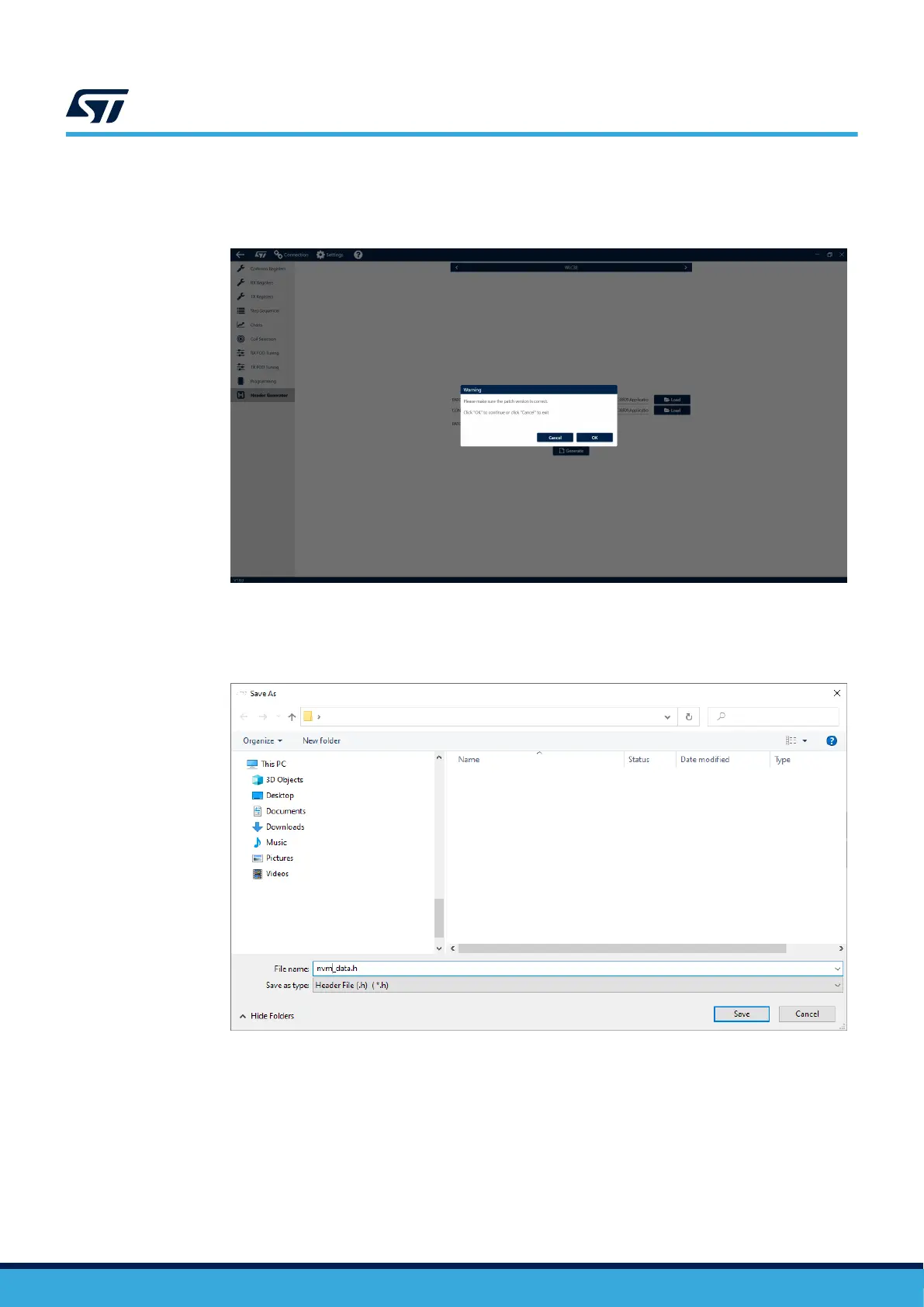Select 3D Objects in the folder tree
The image size is (924, 1307).
coord(278,779)
